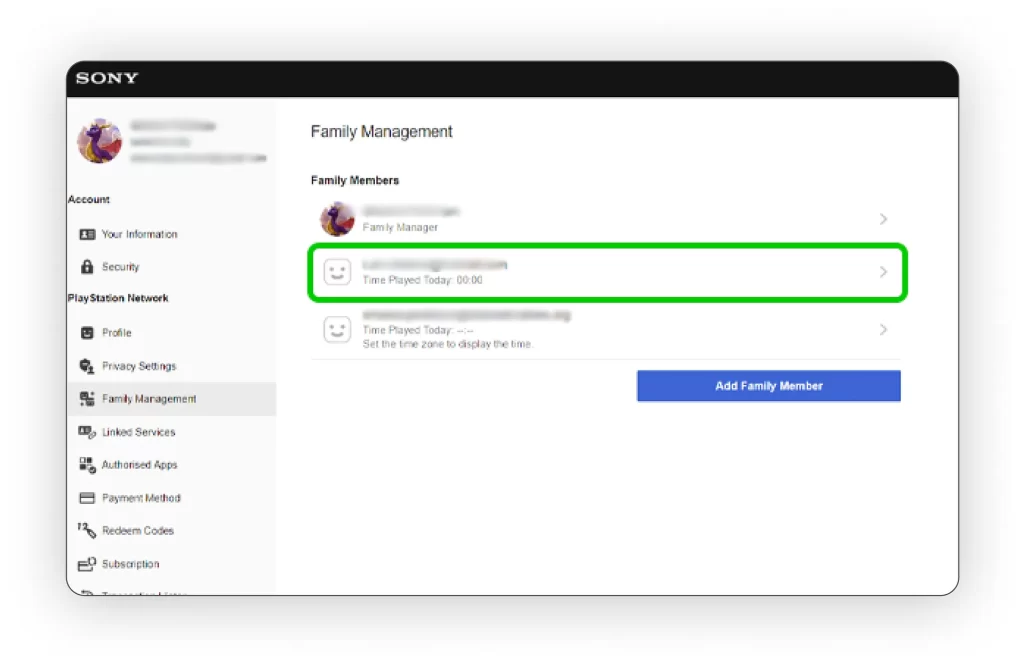Click the sidebar profile avatar picture
The width and height of the screenshot is (1024, 666).
[100, 142]
